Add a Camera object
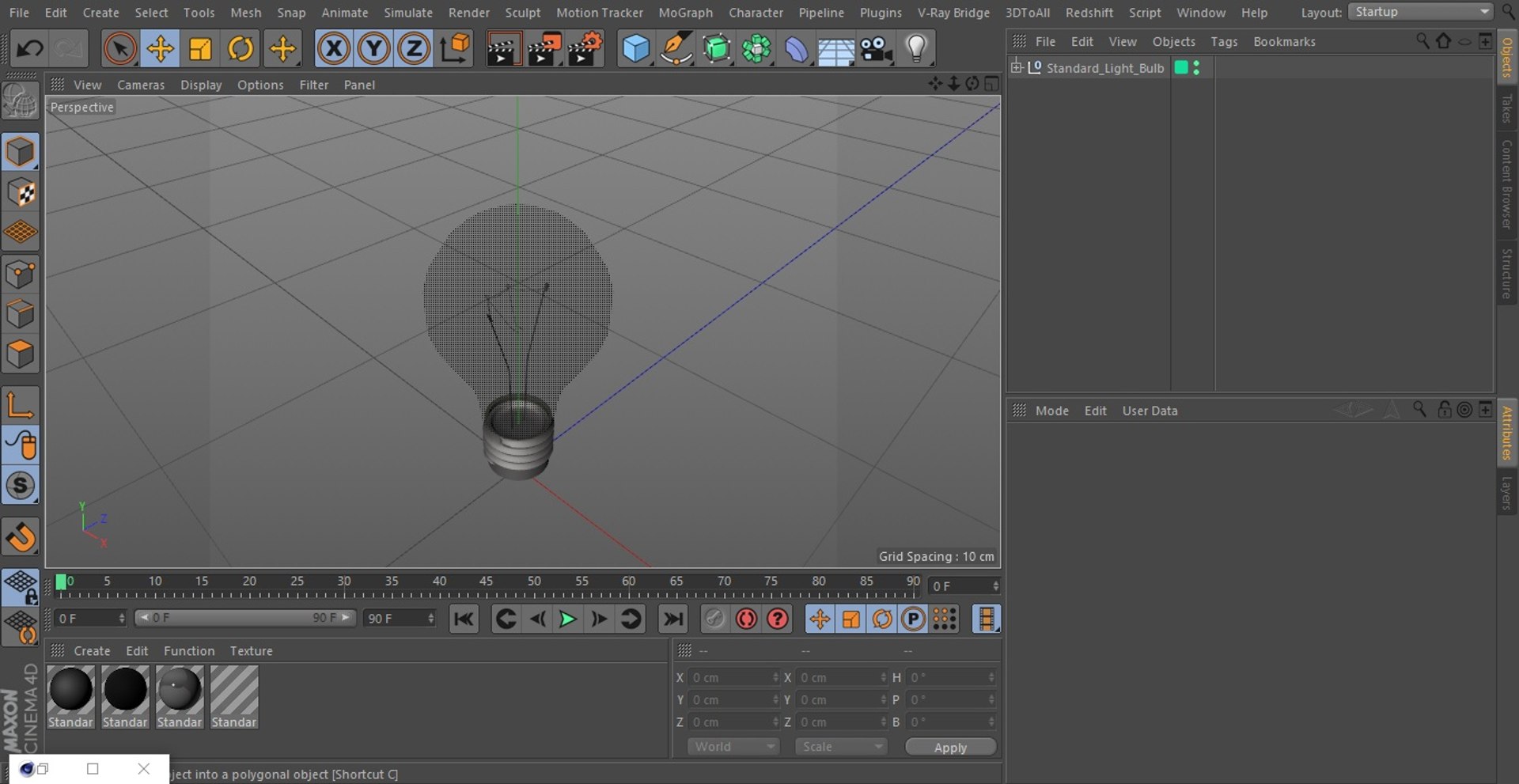 877,49
